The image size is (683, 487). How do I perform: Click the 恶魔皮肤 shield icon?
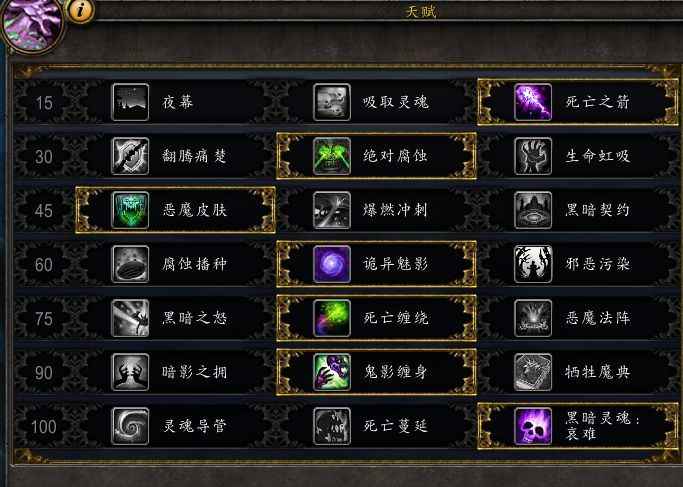point(130,210)
